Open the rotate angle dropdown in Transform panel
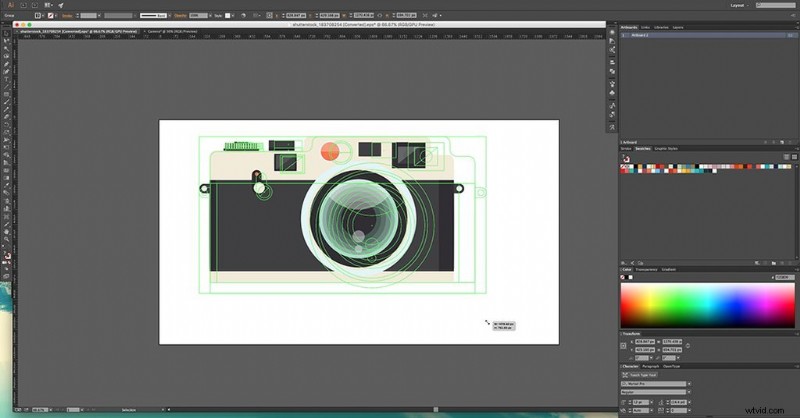 point(651,358)
